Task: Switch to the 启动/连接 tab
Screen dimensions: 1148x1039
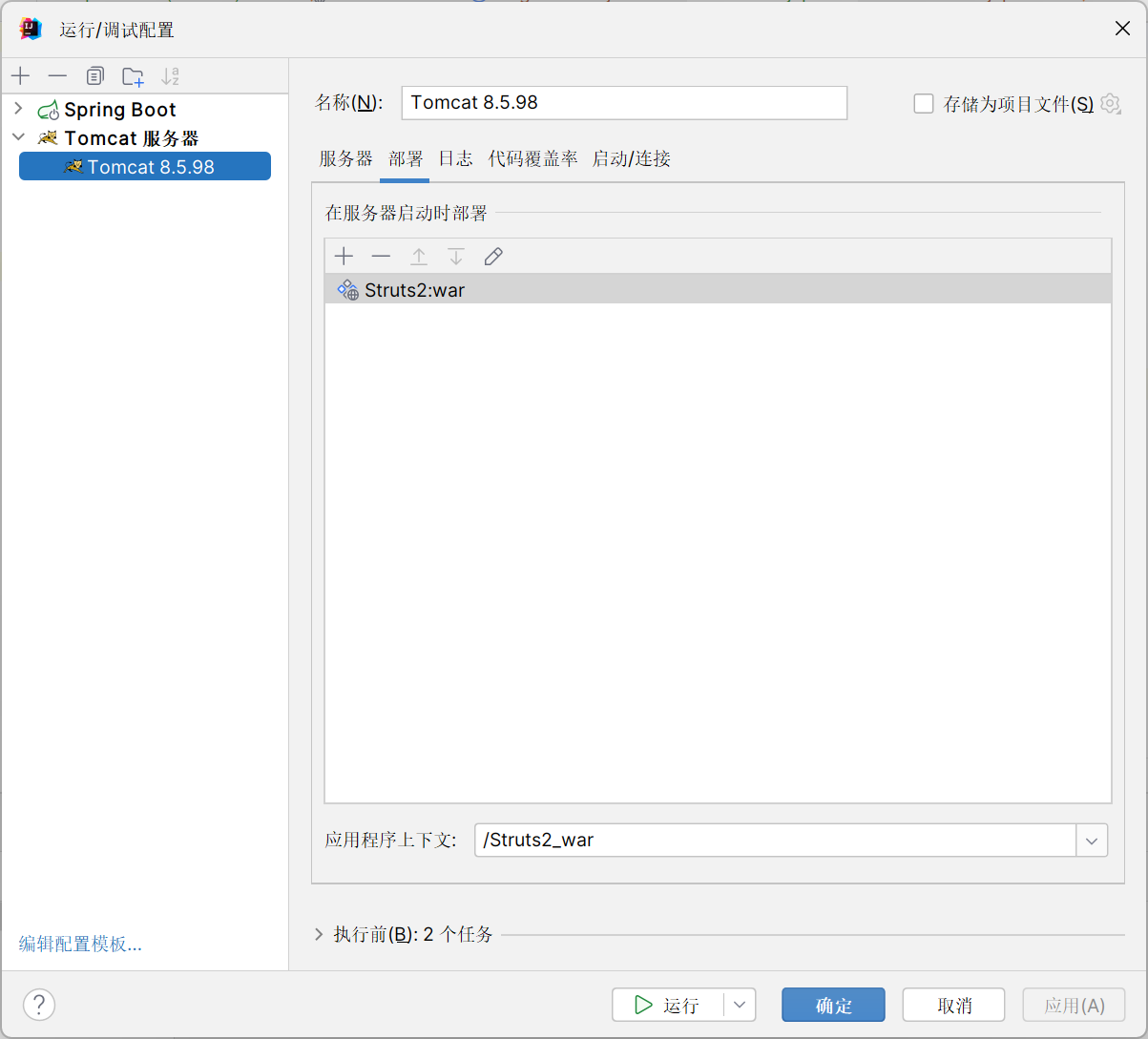Action: [632, 158]
